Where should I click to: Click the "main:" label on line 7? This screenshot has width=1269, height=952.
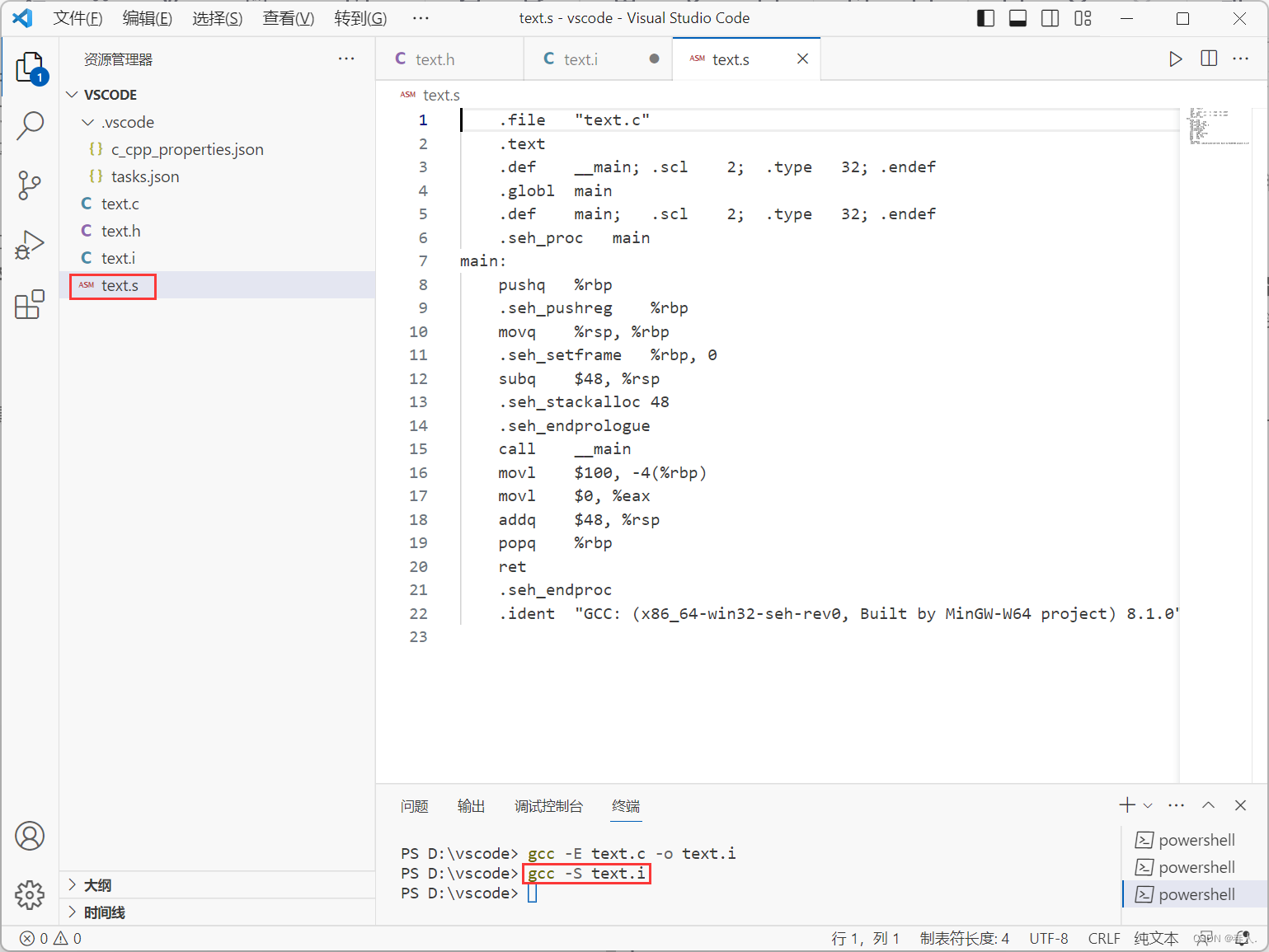(x=483, y=261)
